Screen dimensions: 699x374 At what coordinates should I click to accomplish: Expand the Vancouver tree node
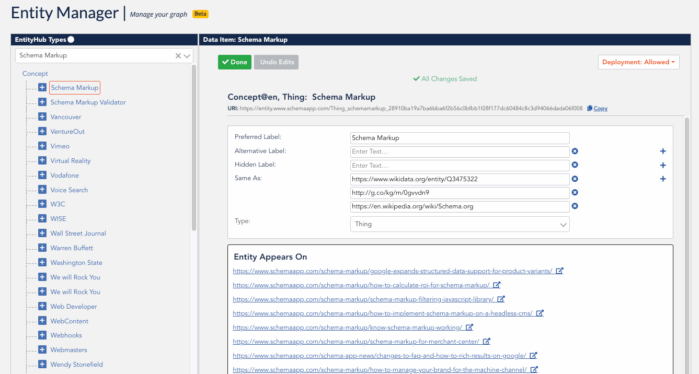tap(42, 117)
